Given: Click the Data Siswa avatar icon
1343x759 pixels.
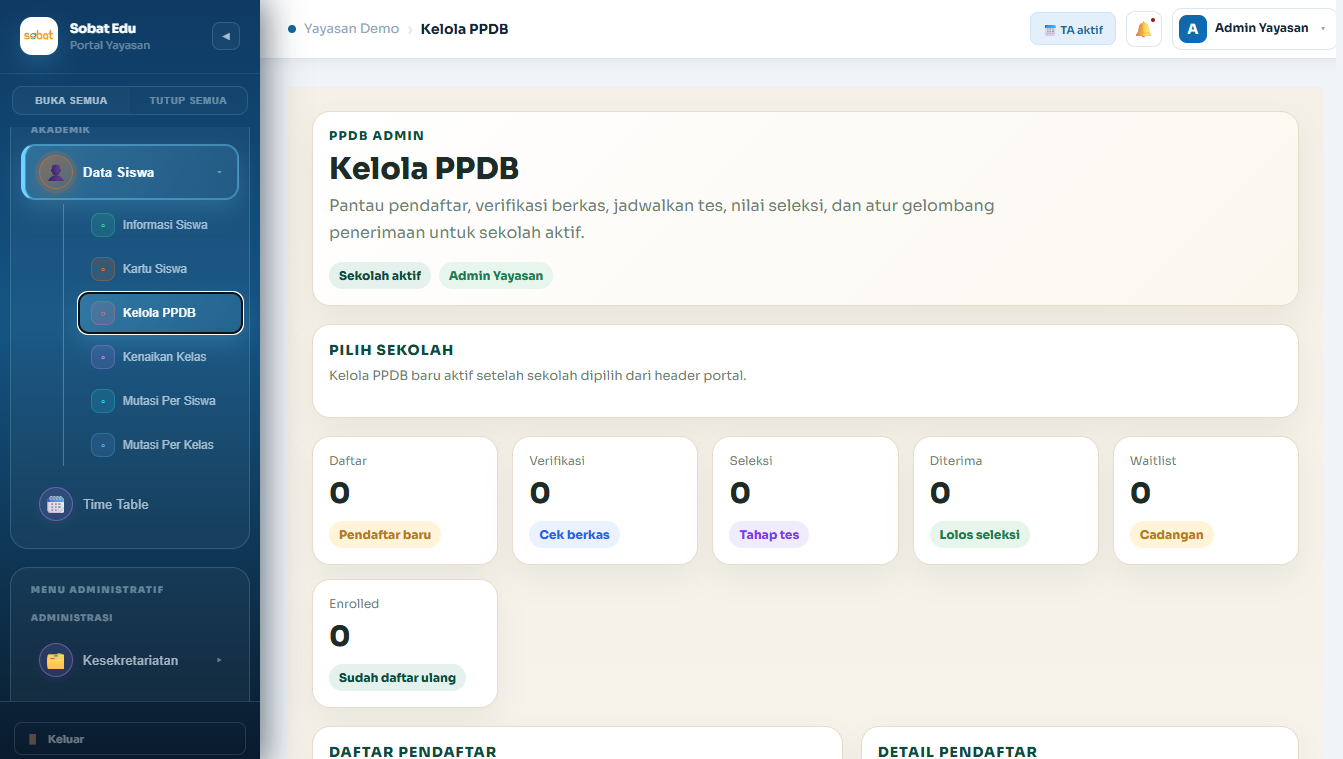Looking at the screenshot, I should pos(56,172).
